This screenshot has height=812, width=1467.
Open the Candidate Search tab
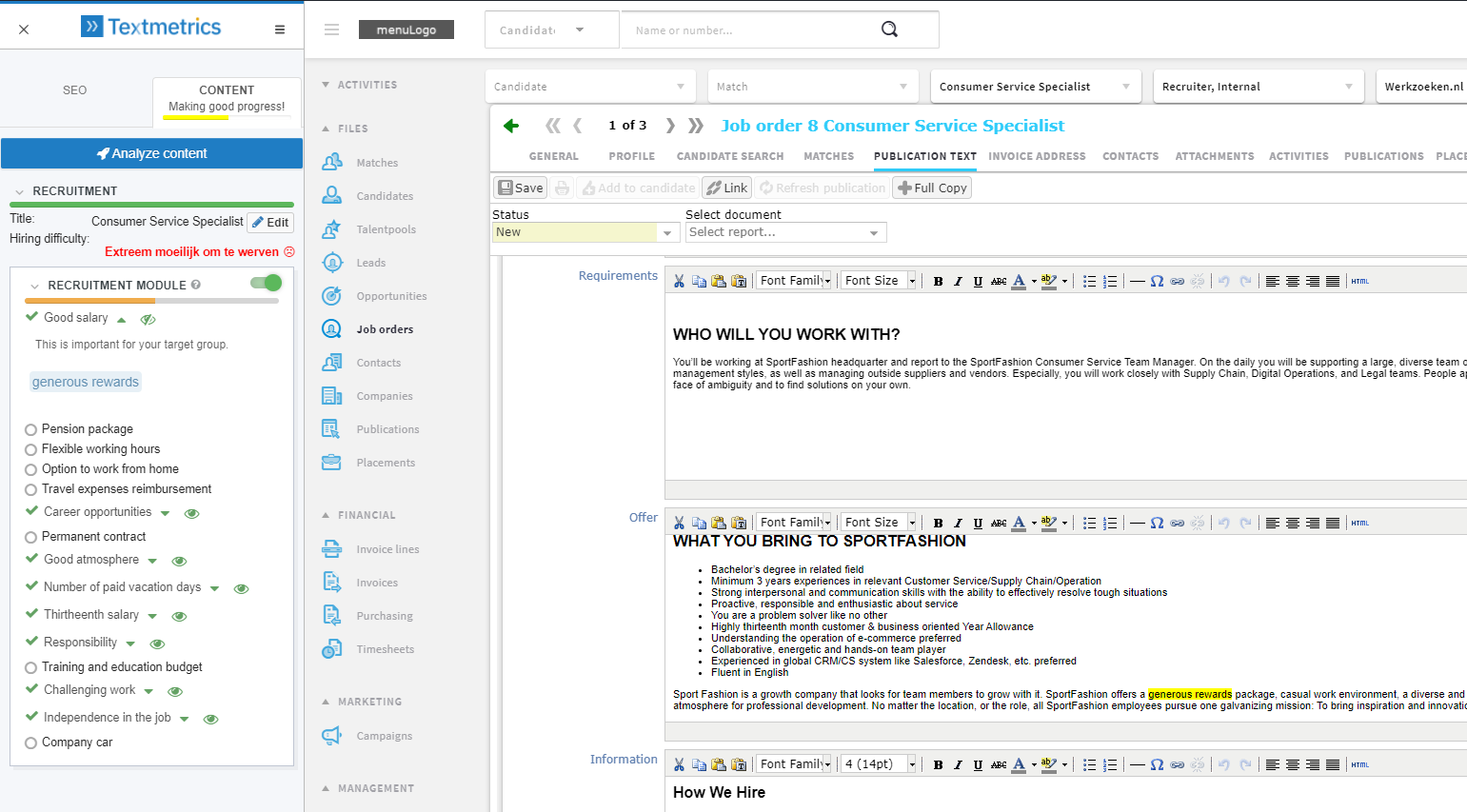[730, 156]
